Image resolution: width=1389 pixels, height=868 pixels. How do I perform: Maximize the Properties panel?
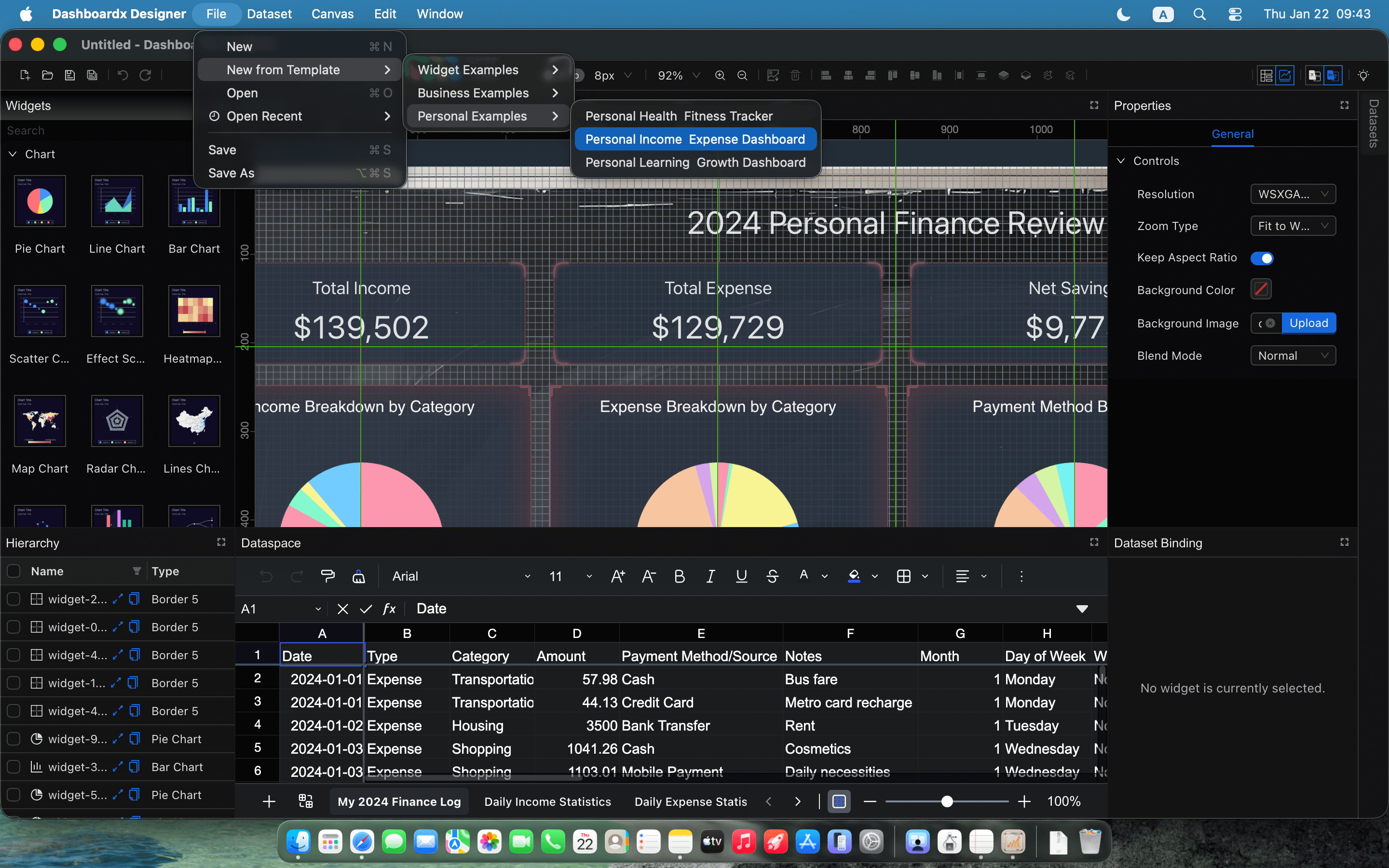[x=1344, y=105]
